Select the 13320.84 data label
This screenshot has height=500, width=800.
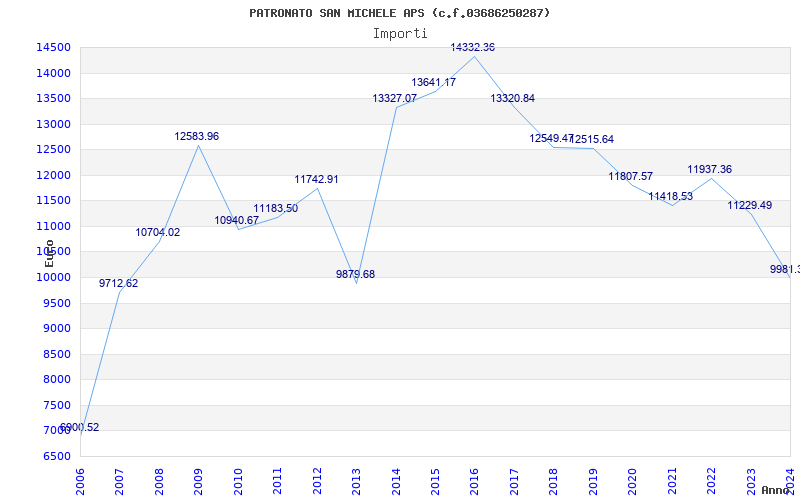513,98
